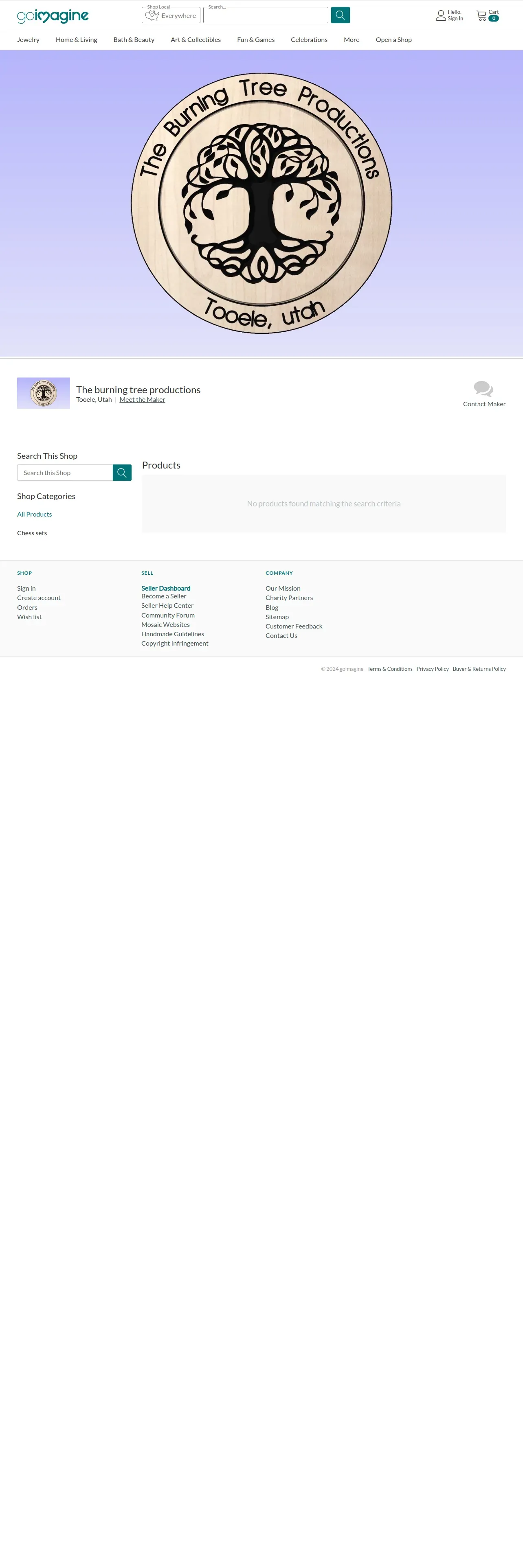The image size is (523, 1568).
Task: Open the Jewelry menu
Action: [x=28, y=39]
